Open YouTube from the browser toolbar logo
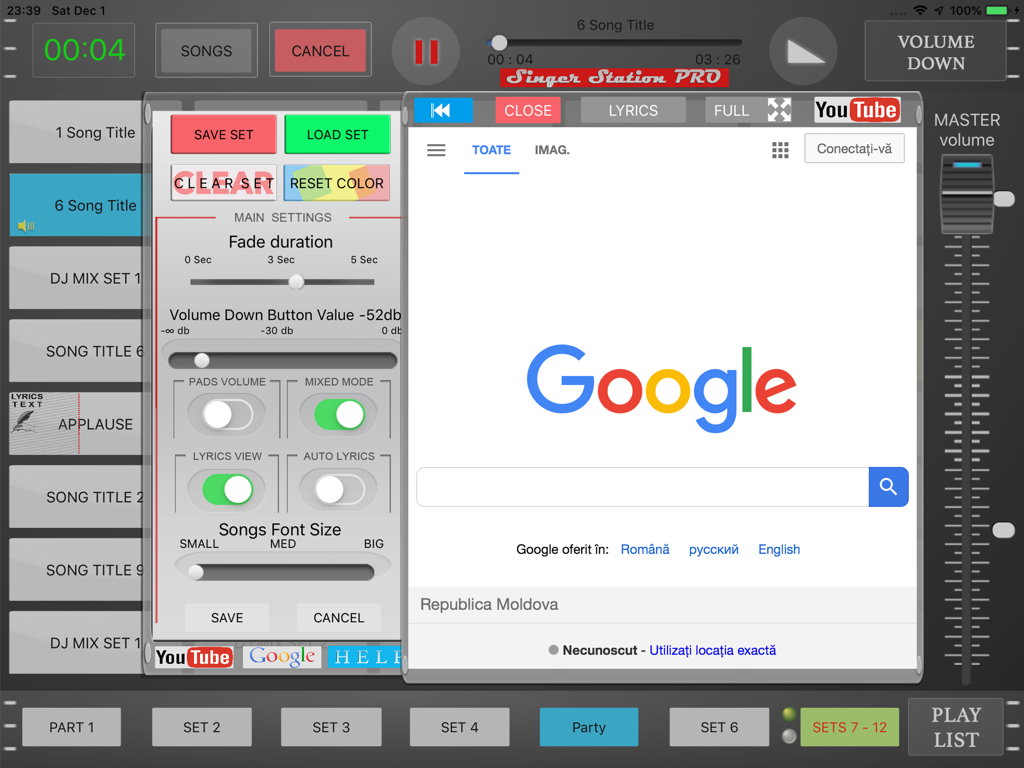1024x768 pixels. pos(856,110)
